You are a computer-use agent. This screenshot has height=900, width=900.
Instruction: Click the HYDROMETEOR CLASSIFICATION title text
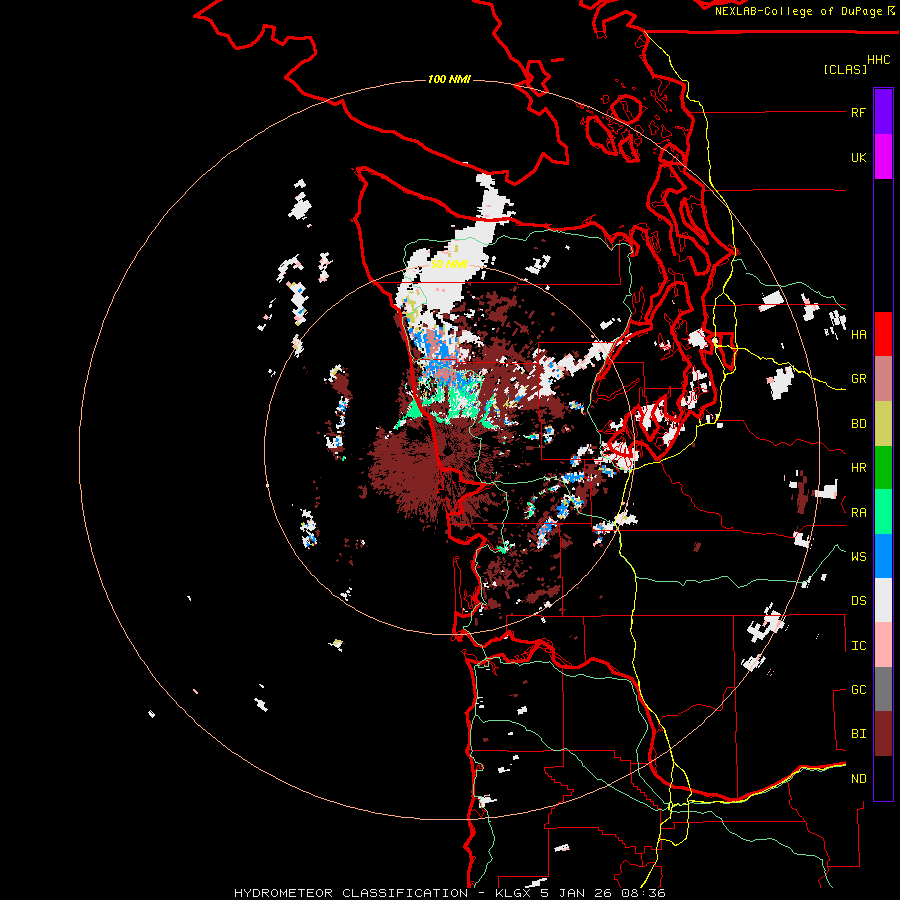tap(351, 893)
